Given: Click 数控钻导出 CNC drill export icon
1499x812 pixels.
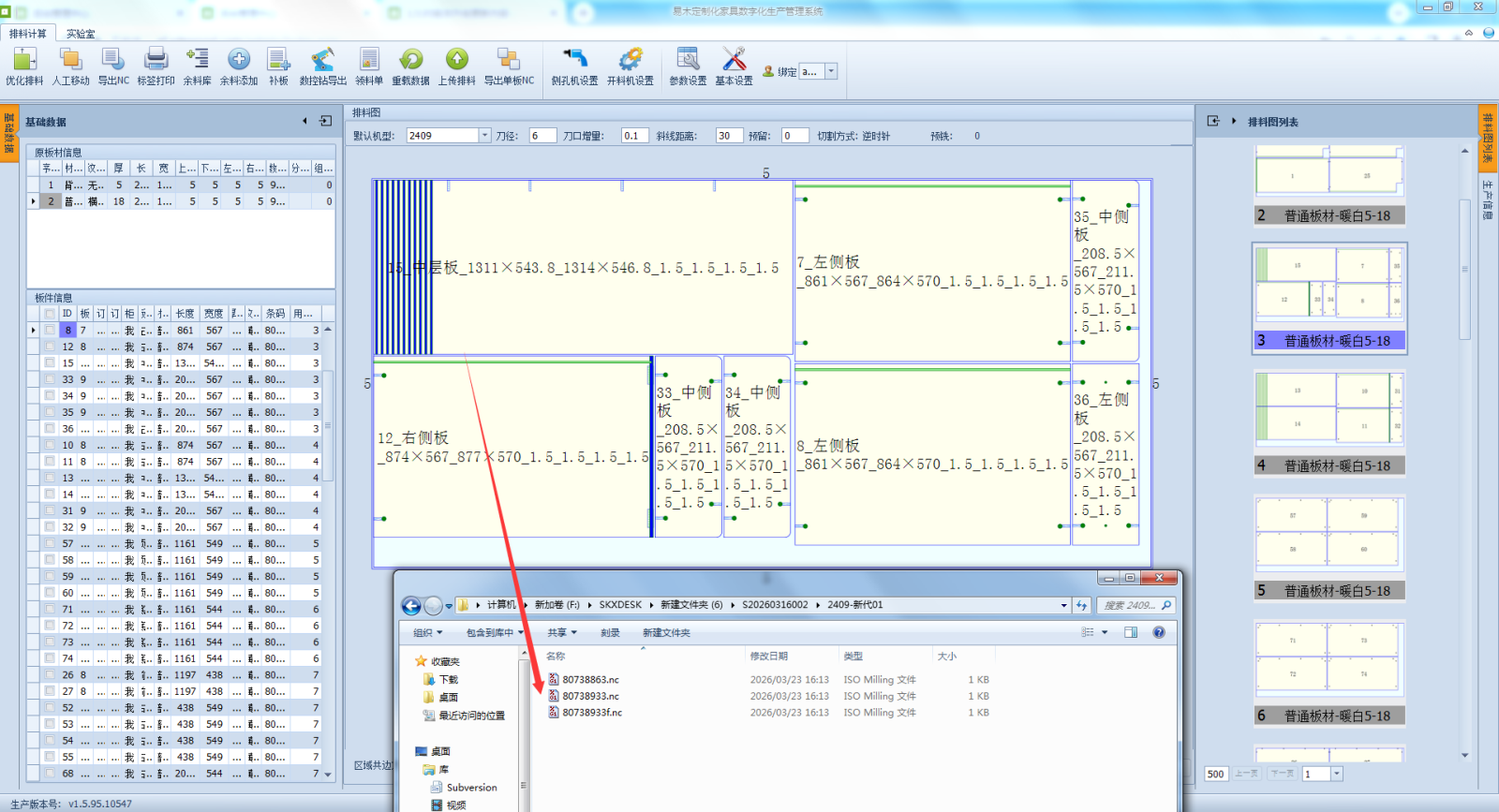Looking at the screenshot, I should pyautogui.click(x=322, y=66).
